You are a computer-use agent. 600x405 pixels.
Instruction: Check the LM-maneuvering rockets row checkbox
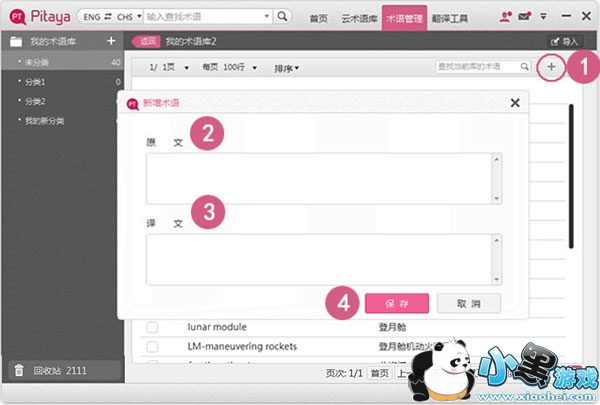tap(152, 346)
